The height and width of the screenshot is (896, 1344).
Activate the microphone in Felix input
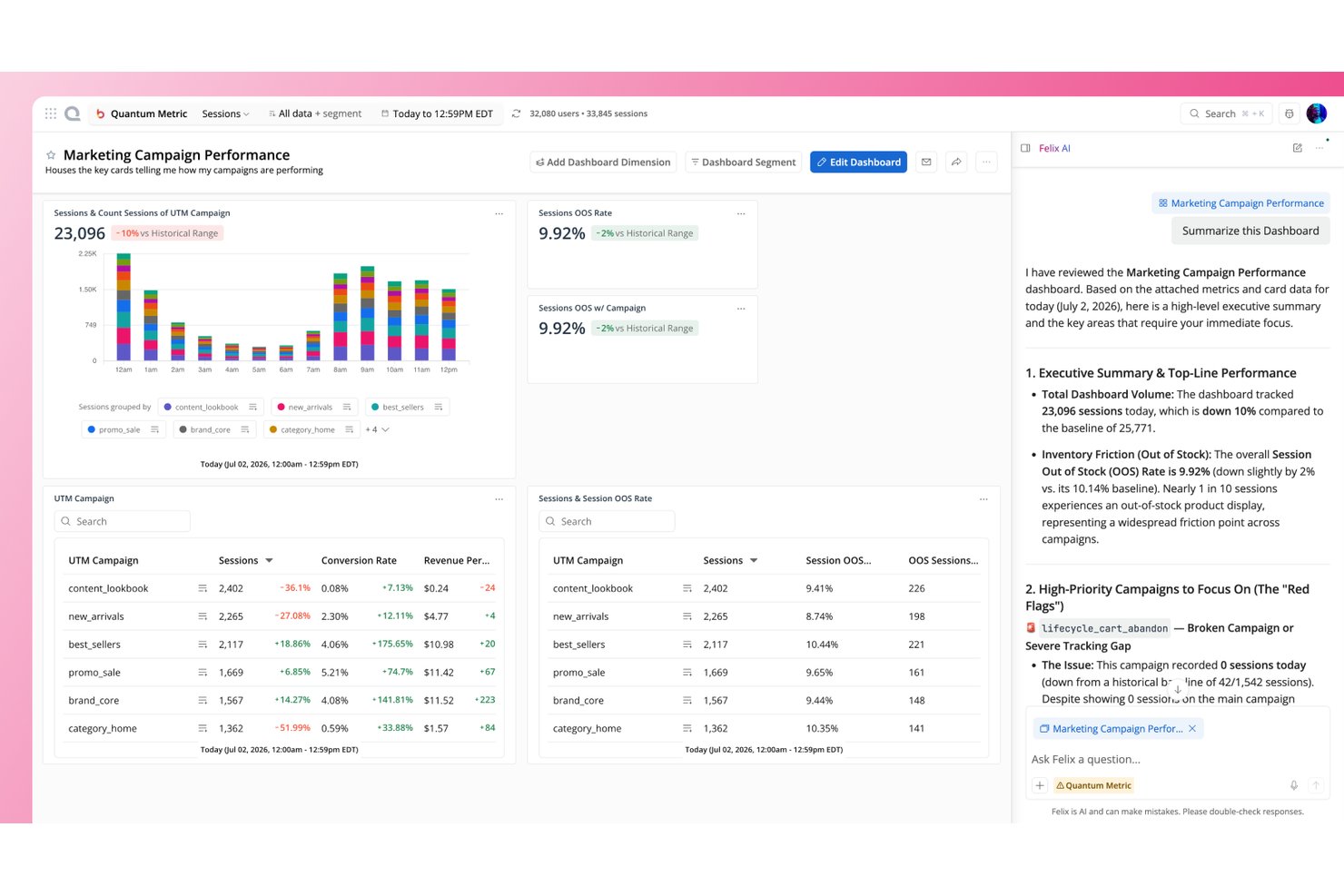(1294, 785)
